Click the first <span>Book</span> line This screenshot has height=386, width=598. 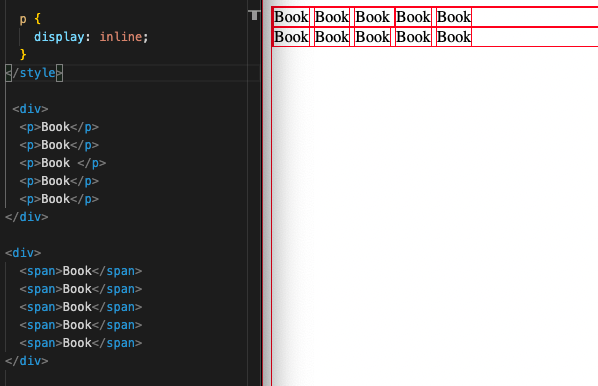(81, 271)
